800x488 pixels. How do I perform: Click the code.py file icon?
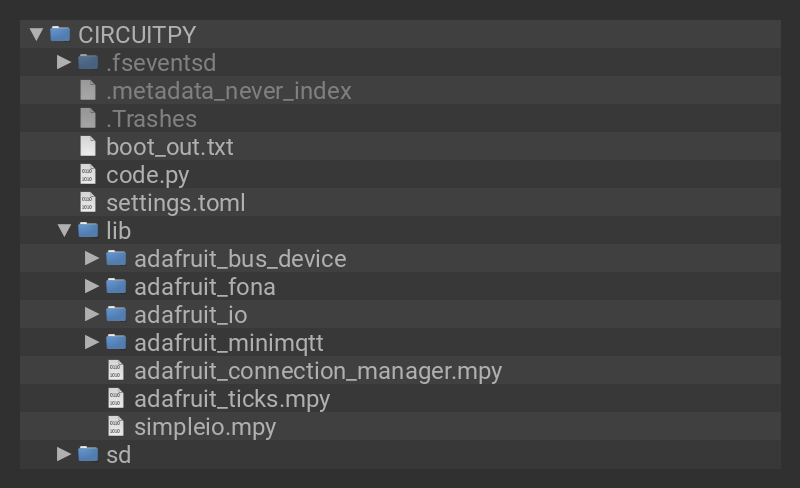pyautogui.click(x=88, y=174)
